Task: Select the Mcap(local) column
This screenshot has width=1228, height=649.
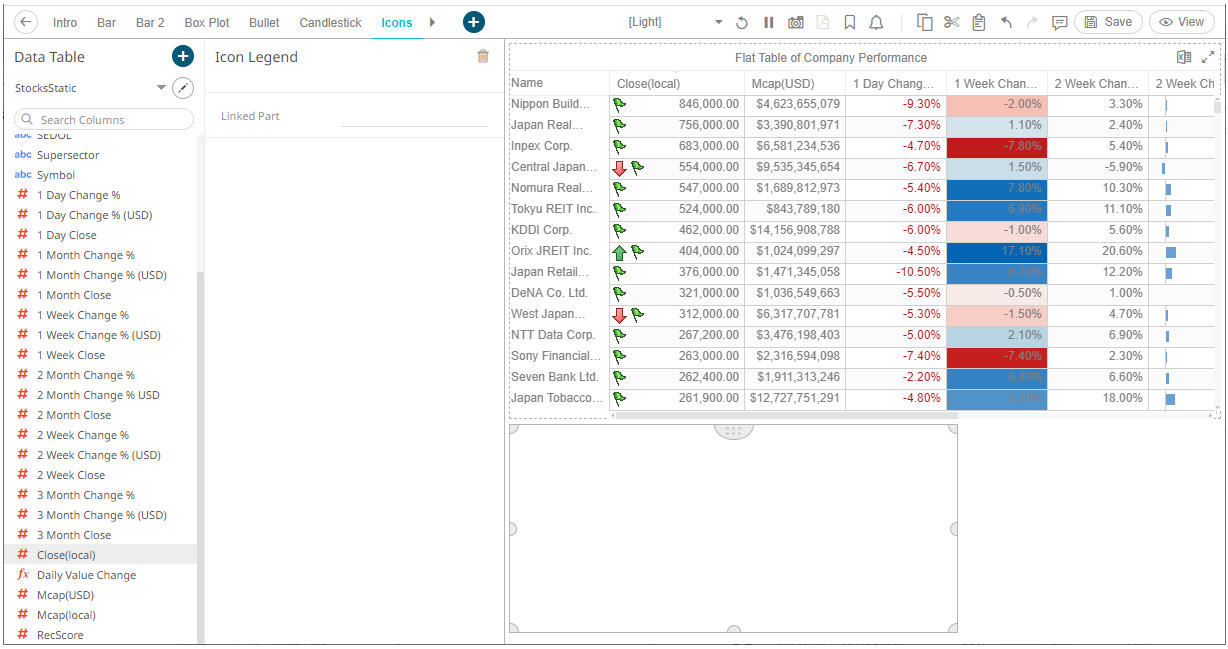Action: 66,615
